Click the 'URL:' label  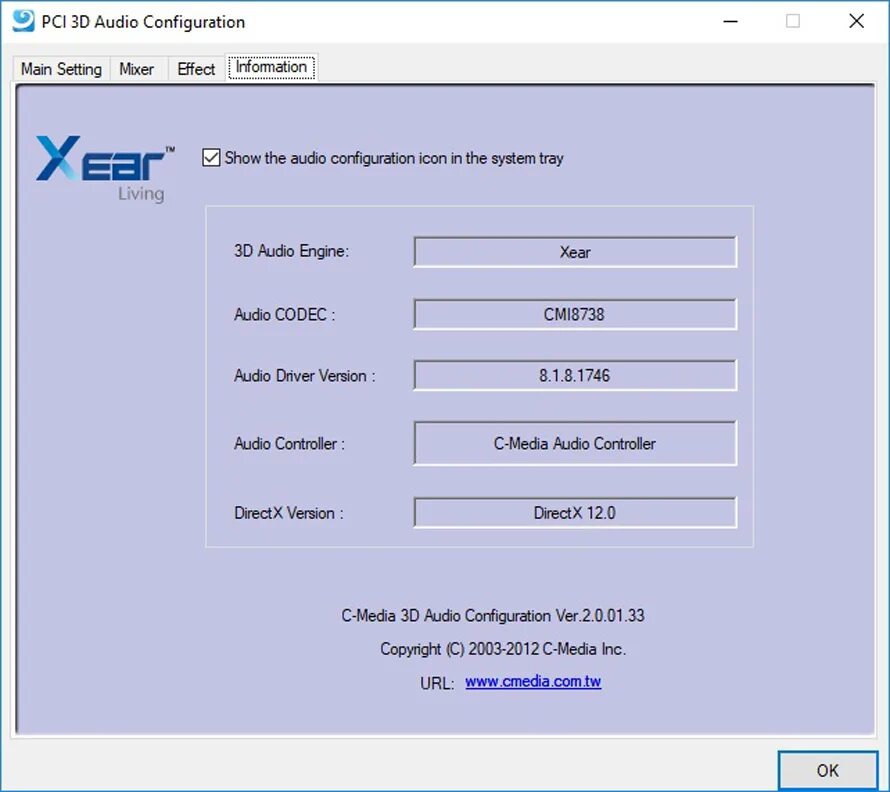[437, 683]
